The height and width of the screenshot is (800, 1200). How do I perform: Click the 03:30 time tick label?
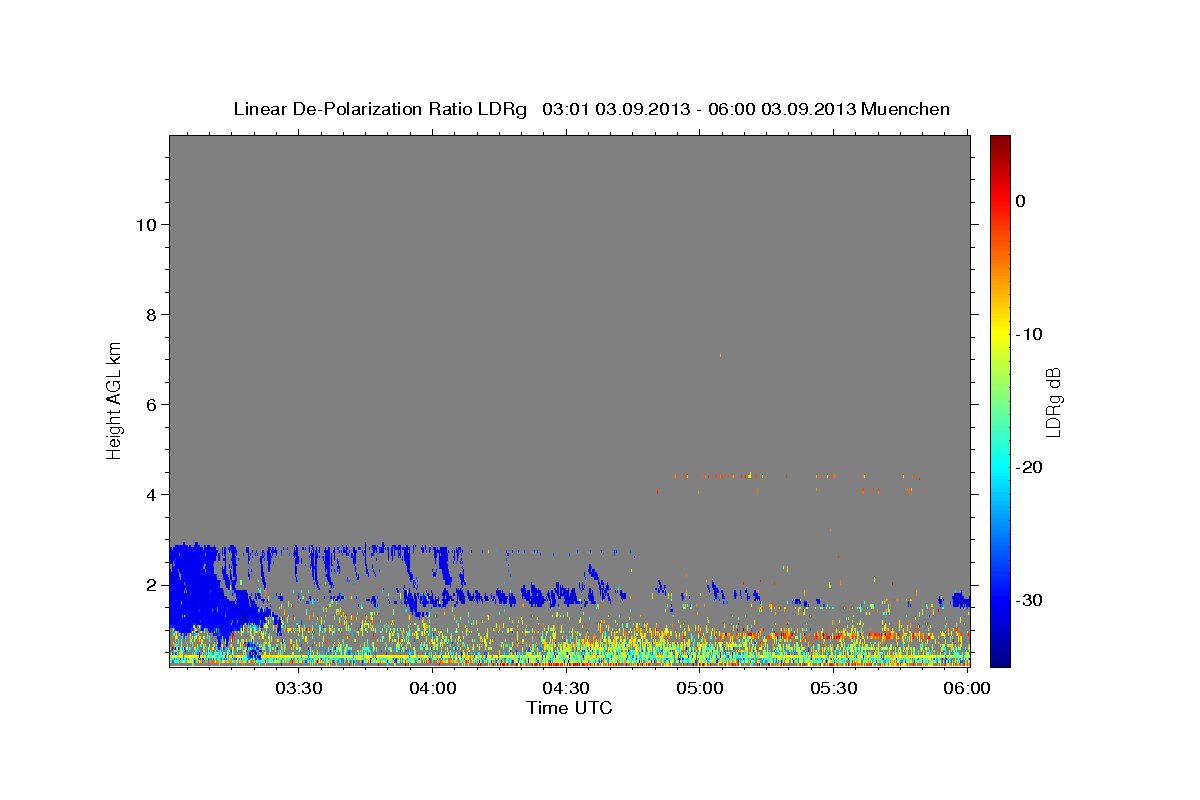click(299, 688)
